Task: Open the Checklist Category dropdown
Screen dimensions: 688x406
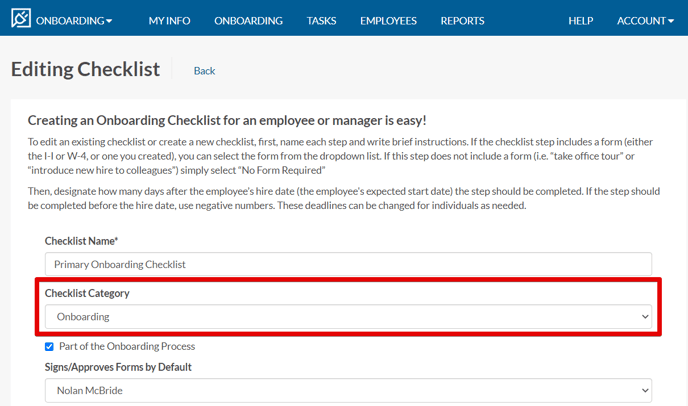Action: [348, 316]
